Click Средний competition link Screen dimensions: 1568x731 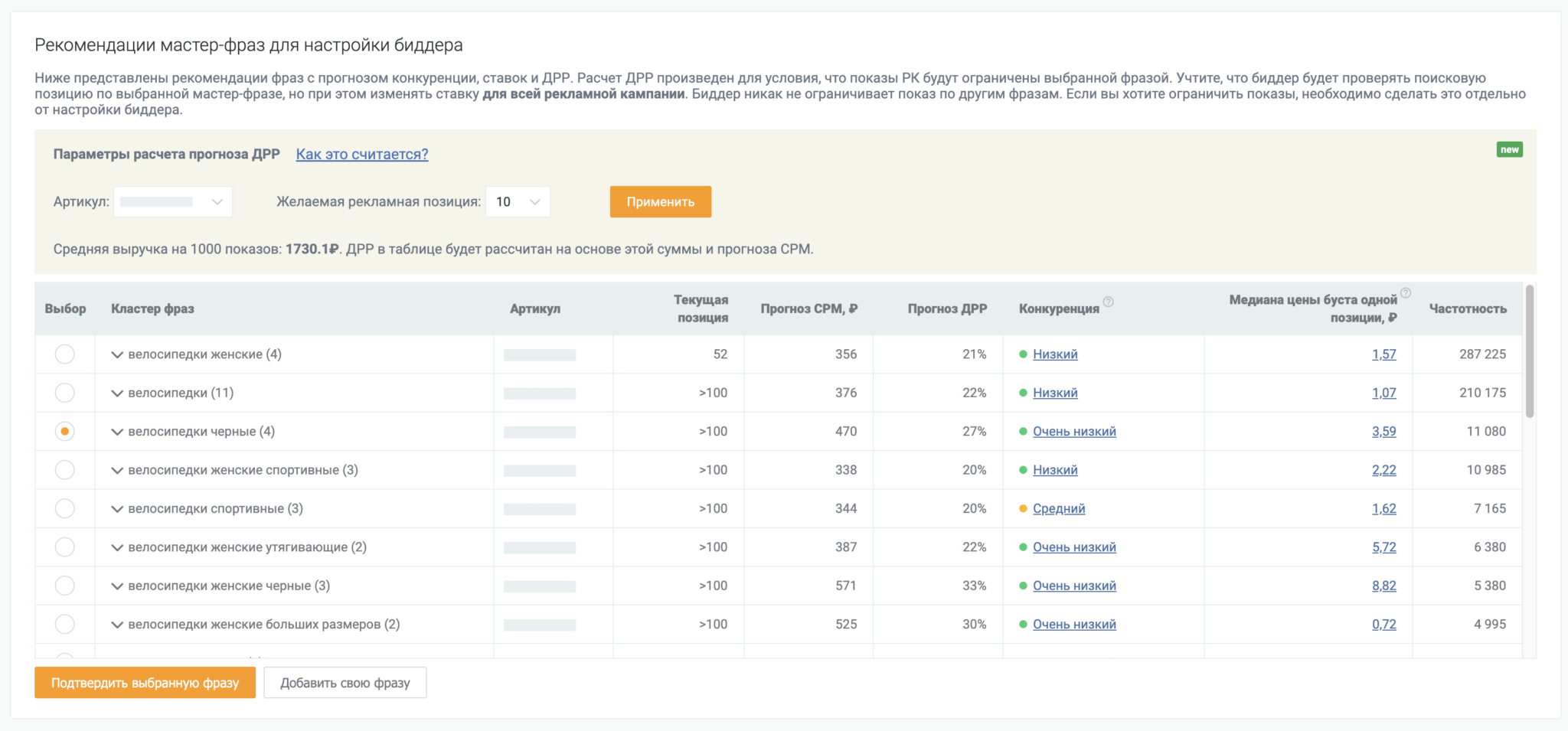click(x=1059, y=508)
